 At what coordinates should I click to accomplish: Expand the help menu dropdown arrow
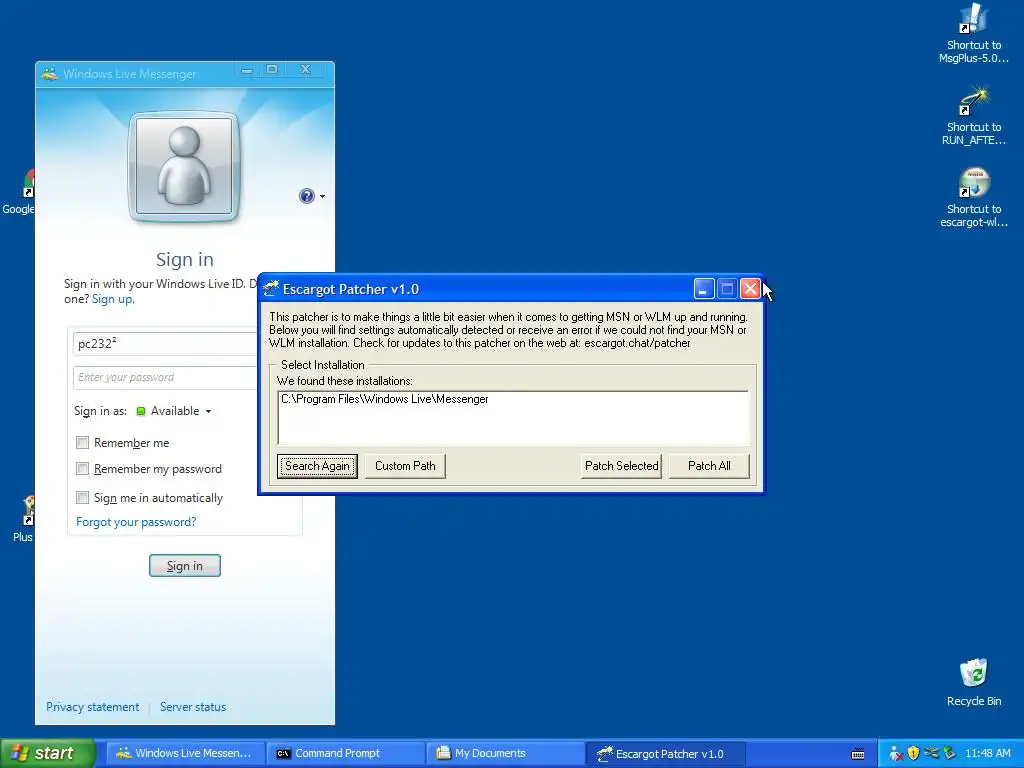coord(322,197)
